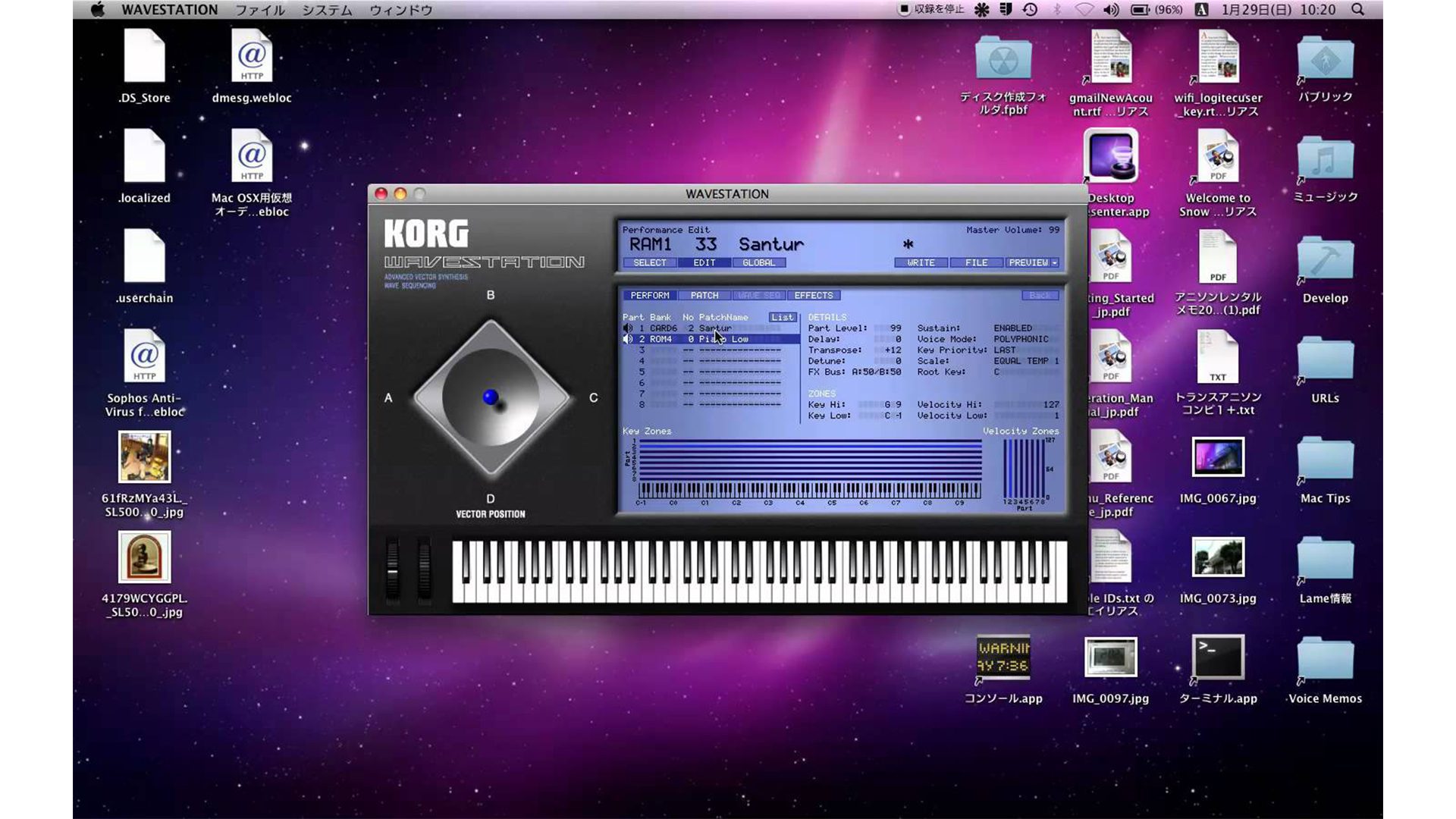This screenshot has width=1456, height=819.
Task: Select the .localized file icon
Action: click(144, 155)
